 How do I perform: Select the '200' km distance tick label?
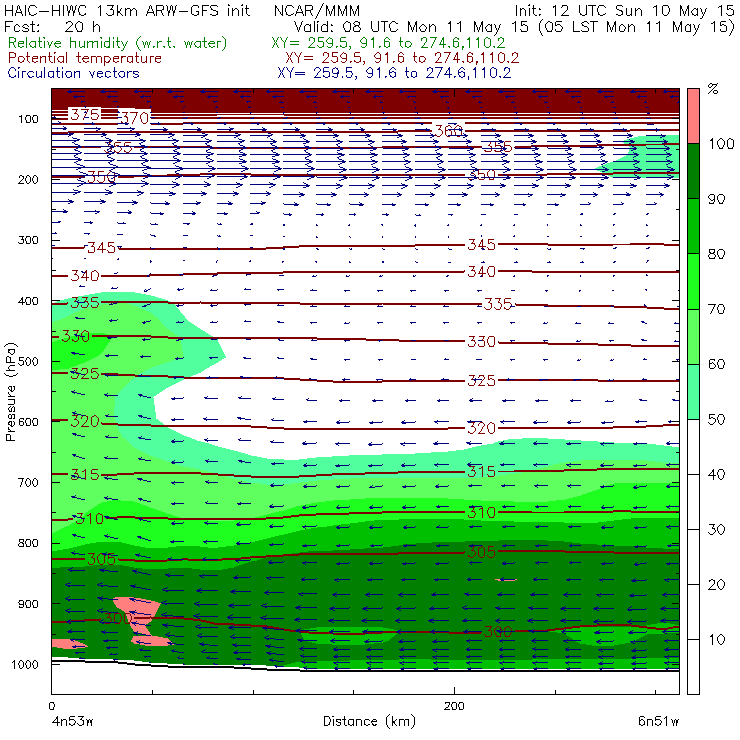(454, 706)
